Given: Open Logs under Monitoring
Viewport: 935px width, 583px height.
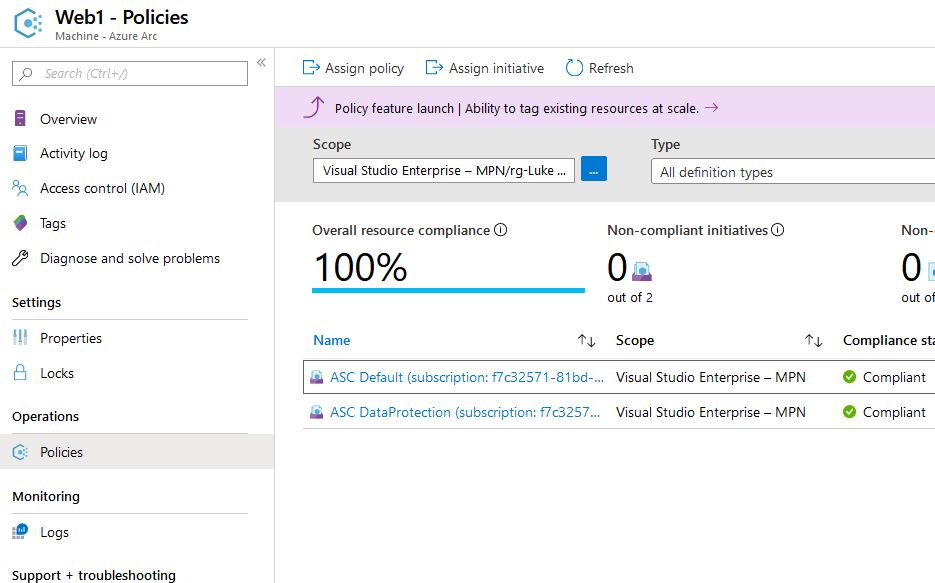Looking at the screenshot, I should [x=54, y=532].
